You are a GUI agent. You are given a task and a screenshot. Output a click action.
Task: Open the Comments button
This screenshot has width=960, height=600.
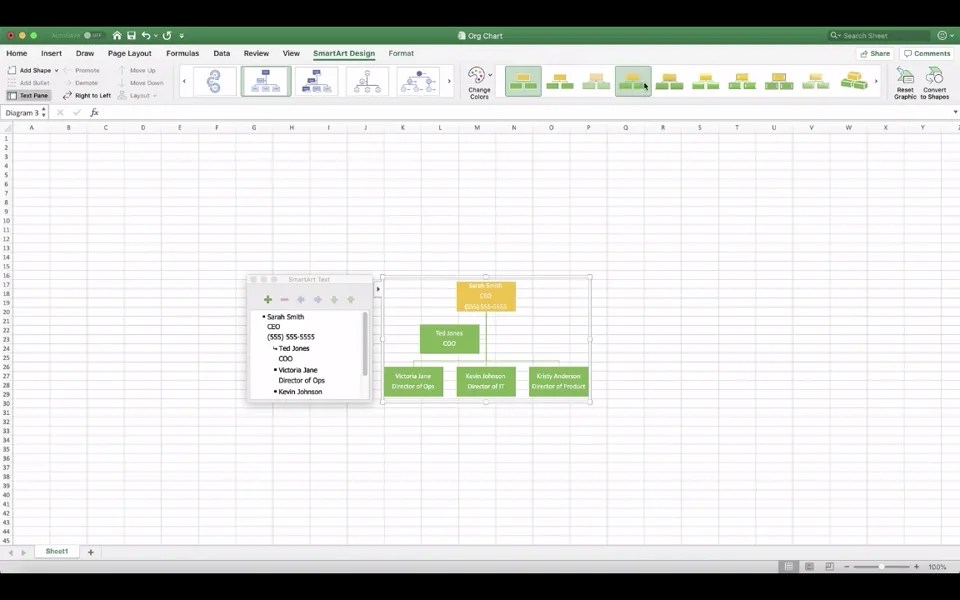point(927,53)
